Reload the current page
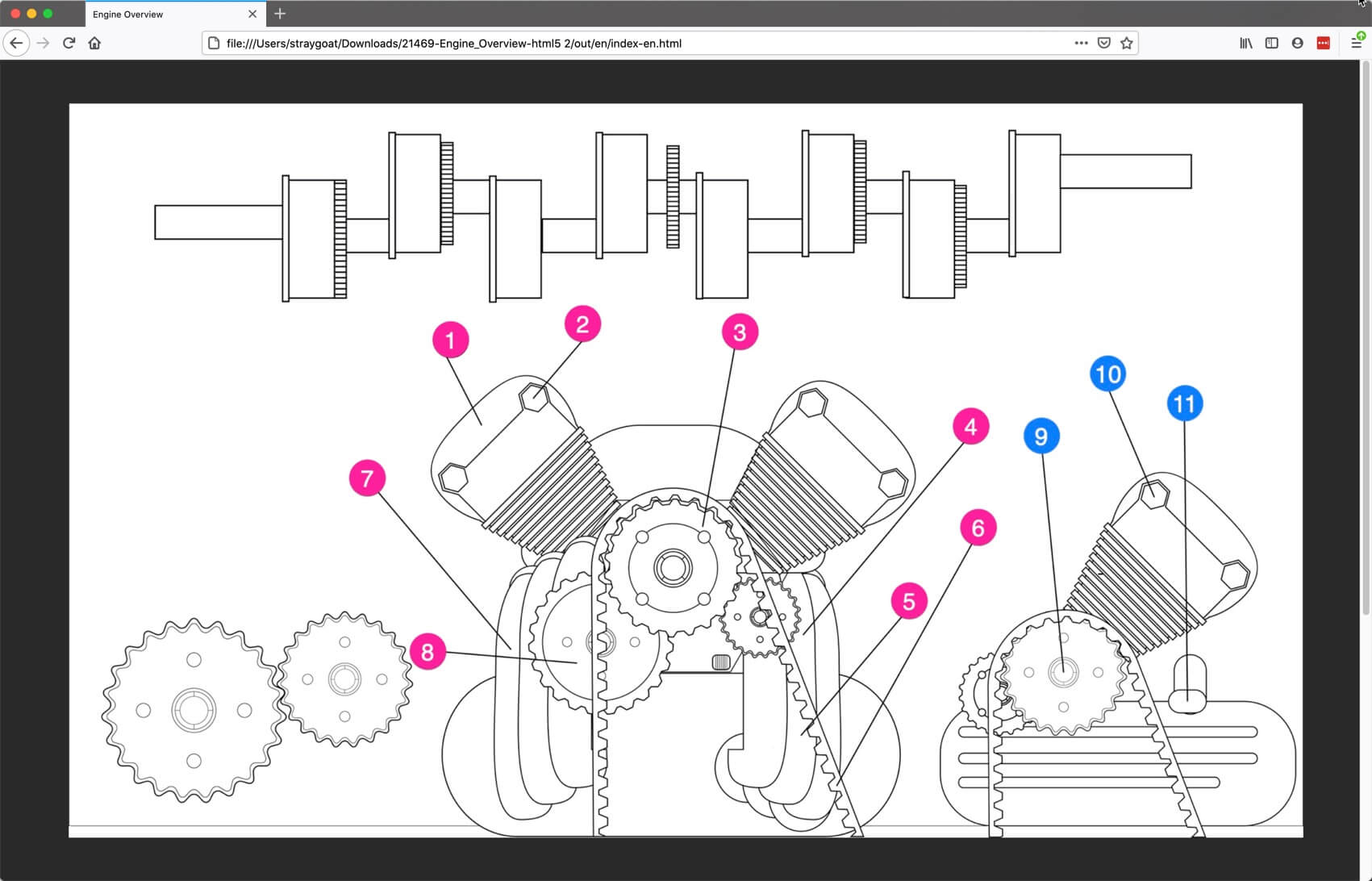This screenshot has width=1372, height=881. point(69,43)
